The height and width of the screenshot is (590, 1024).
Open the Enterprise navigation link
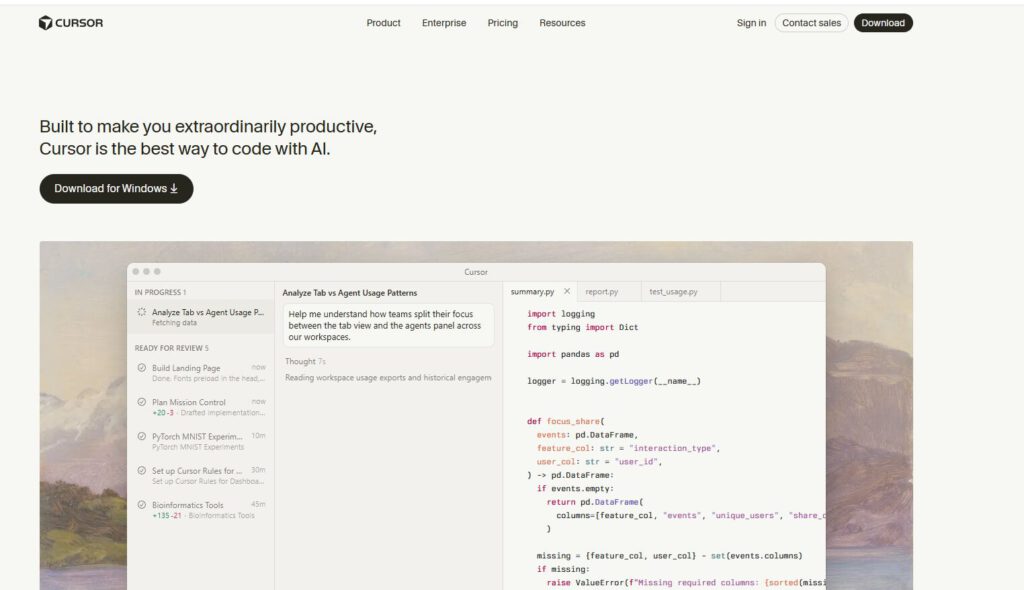(x=444, y=23)
